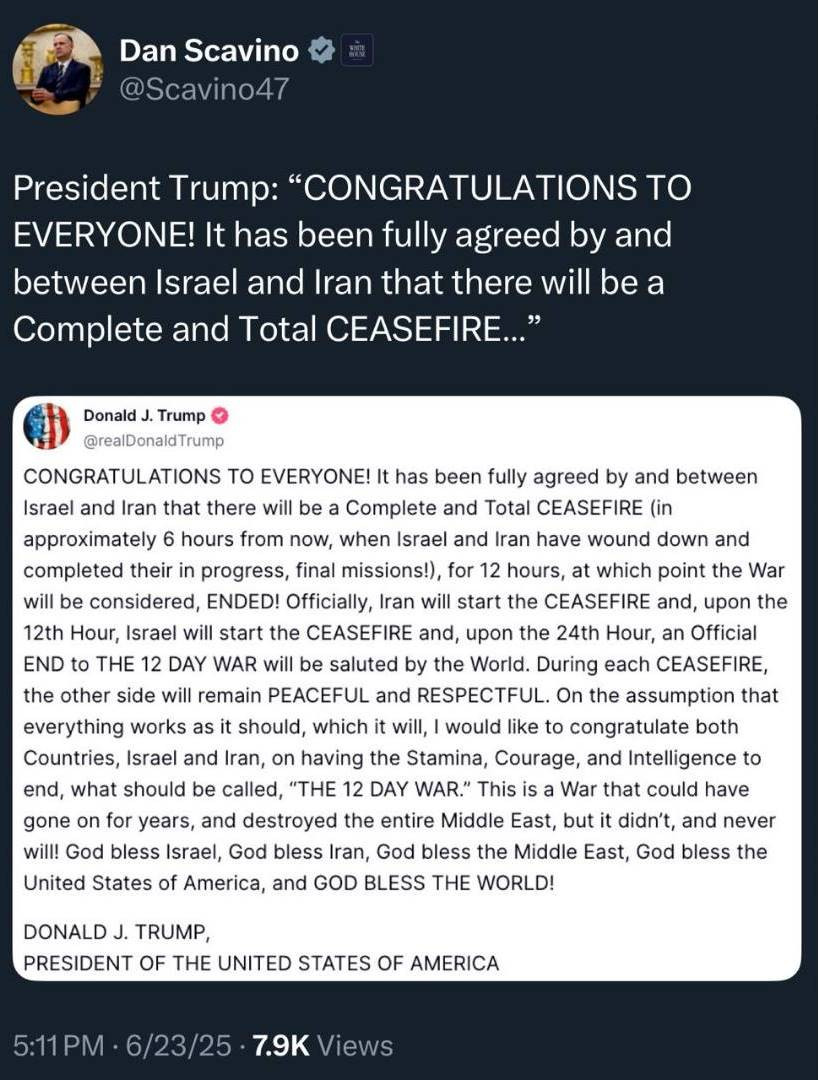The image size is (818, 1080).
Task: Click the blue verified badge beside Dan Scavino
Action: (321, 51)
